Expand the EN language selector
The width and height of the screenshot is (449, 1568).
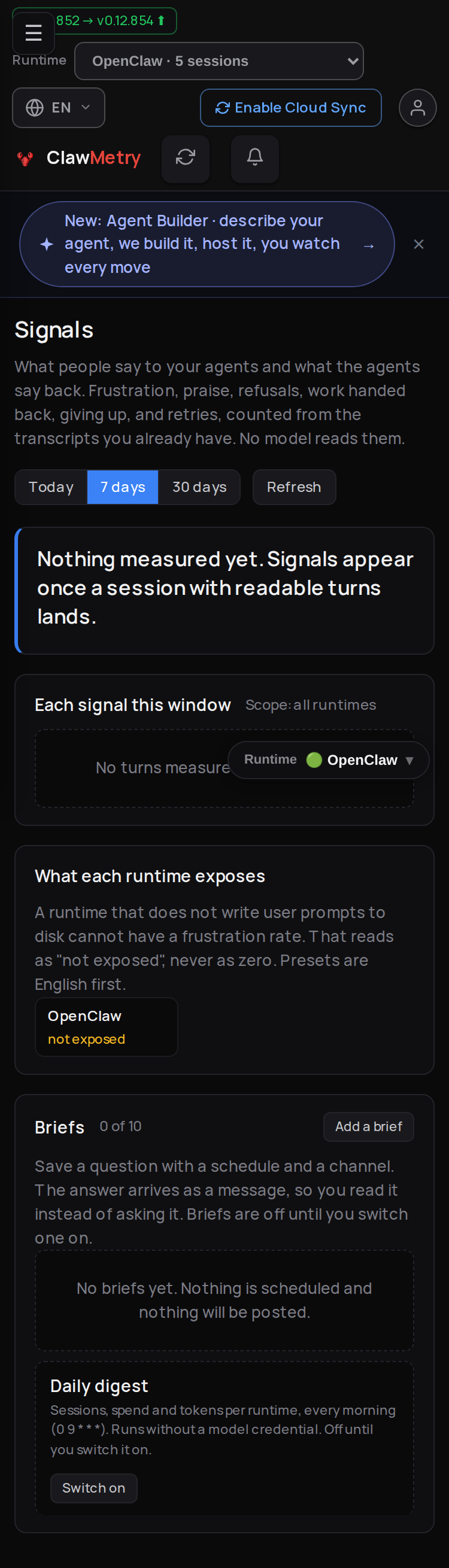[59, 108]
